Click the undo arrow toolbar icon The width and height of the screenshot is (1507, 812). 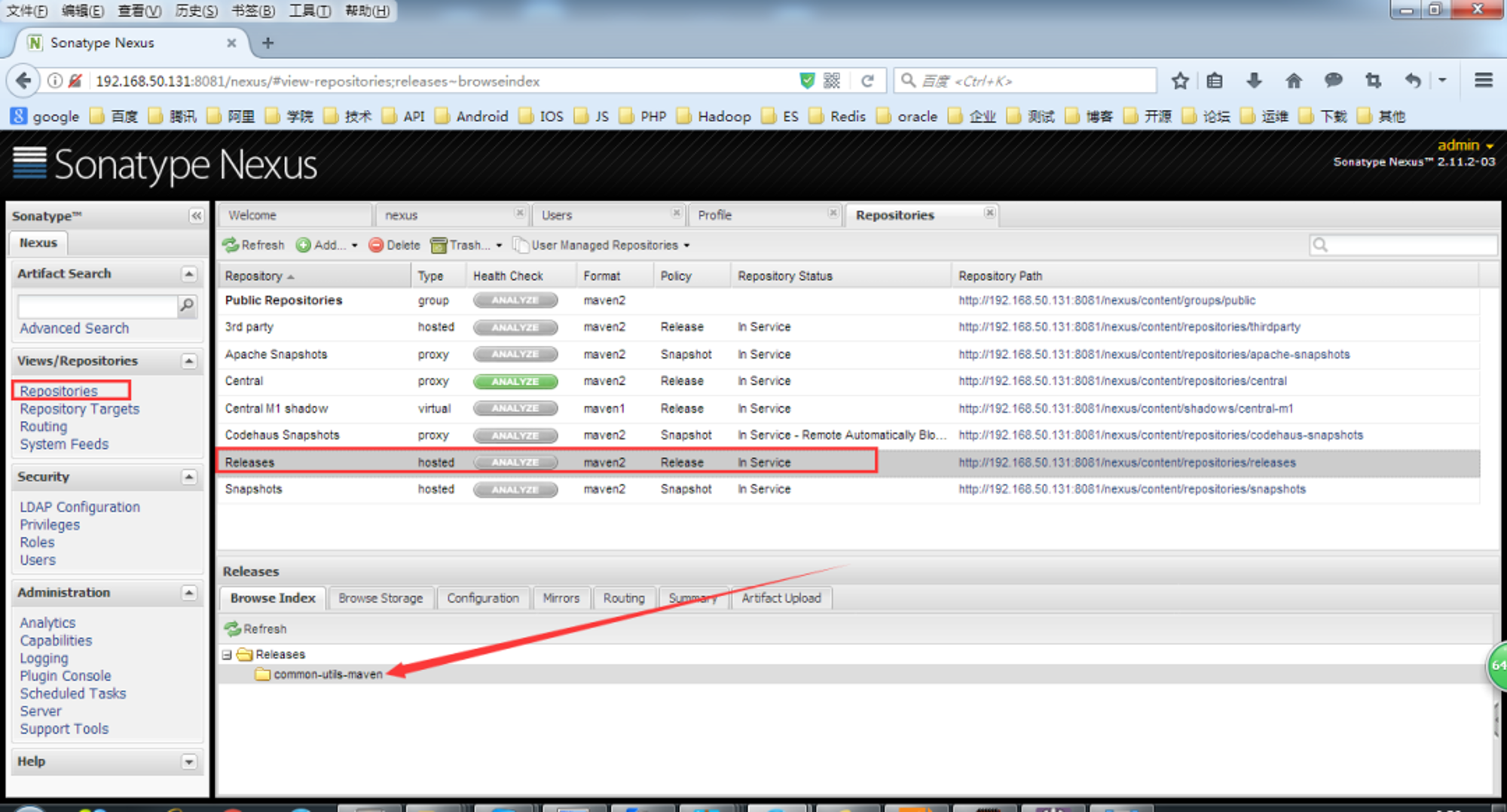(1413, 81)
